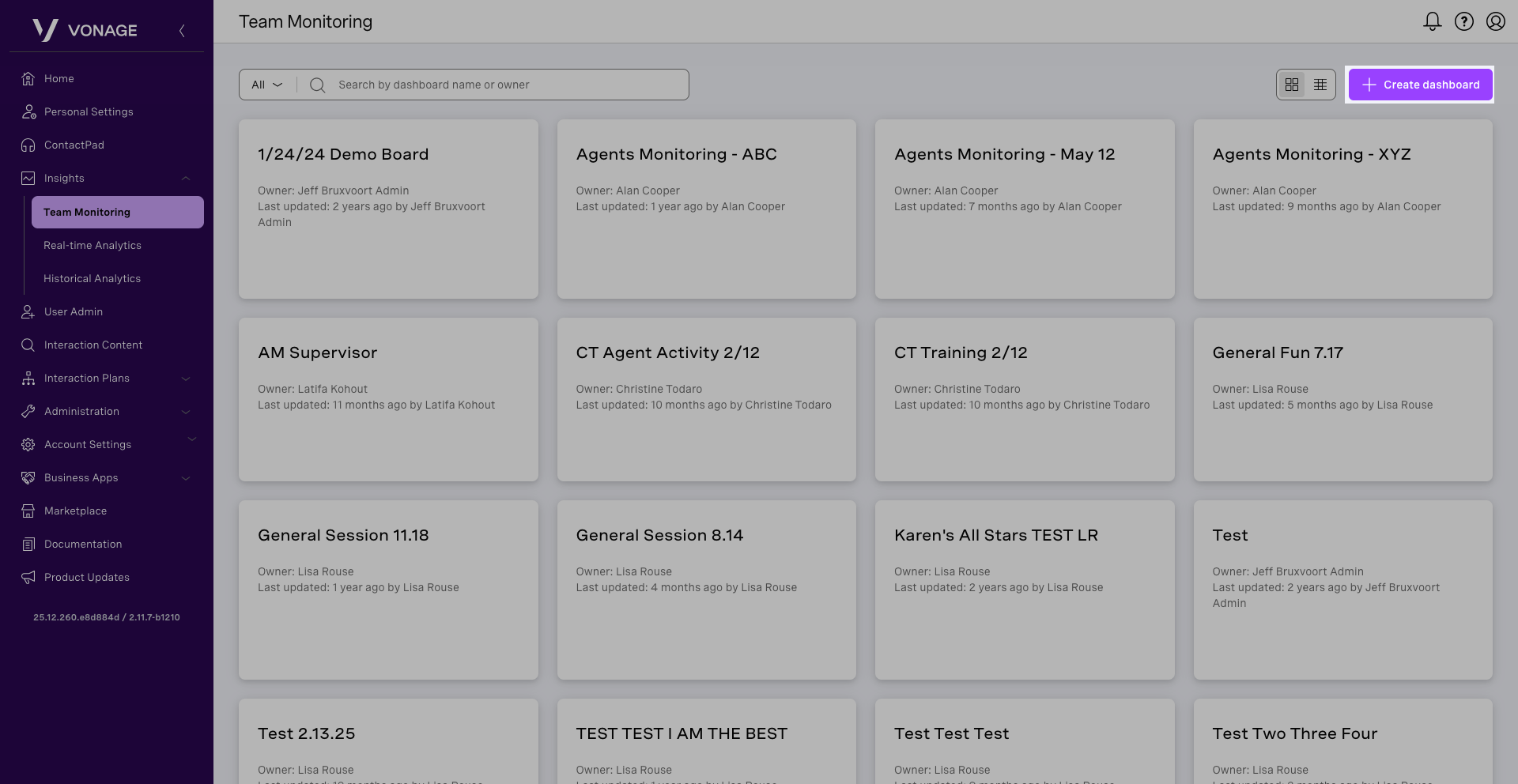Screen dimensions: 1518x784
Task: Click the ContactPad headset icon
Action: pyautogui.click(x=28, y=145)
